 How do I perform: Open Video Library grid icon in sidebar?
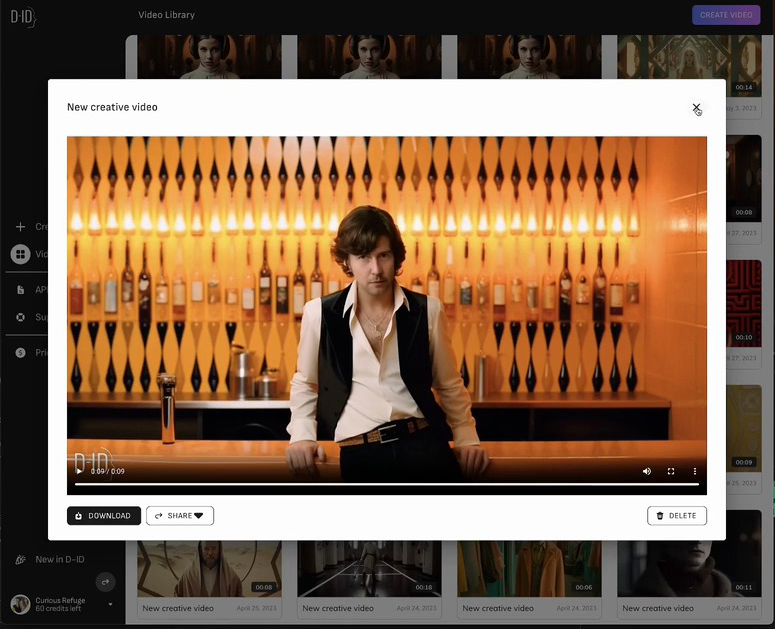point(20,254)
